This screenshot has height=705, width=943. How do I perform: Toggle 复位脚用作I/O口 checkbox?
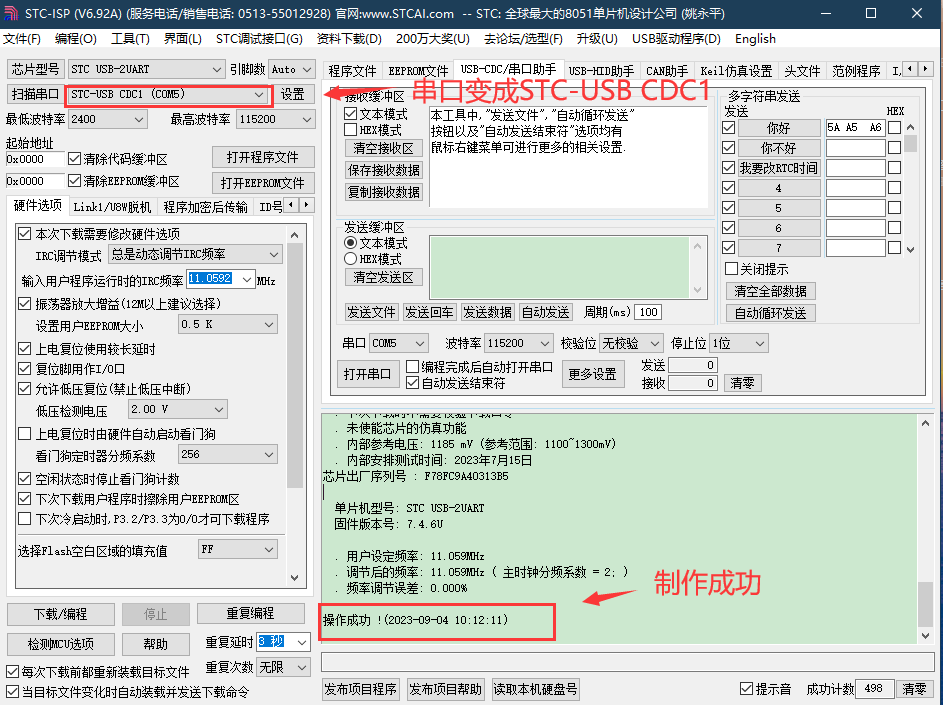[x=25, y=369]
